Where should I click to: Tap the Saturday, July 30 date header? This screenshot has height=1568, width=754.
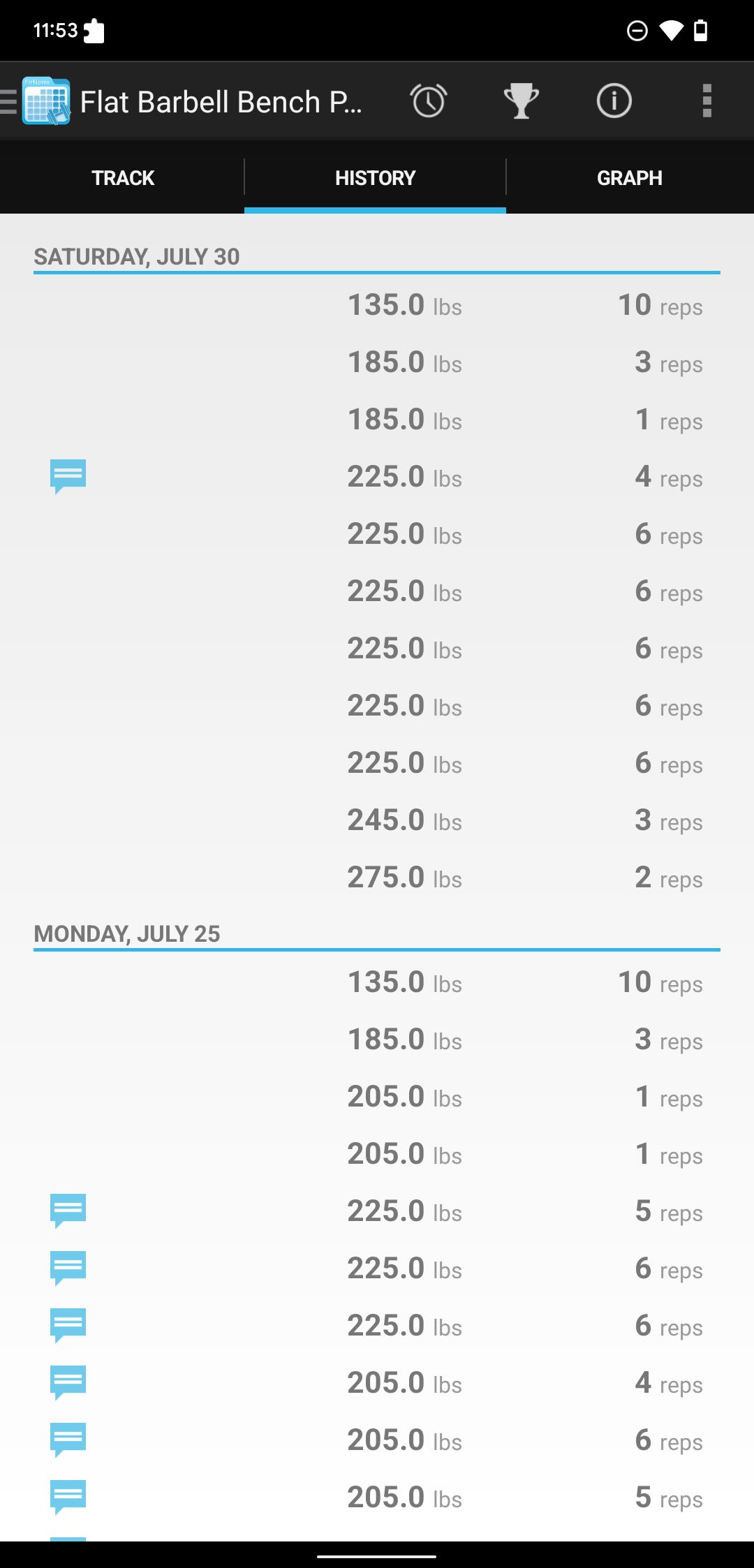pos(137,257)
